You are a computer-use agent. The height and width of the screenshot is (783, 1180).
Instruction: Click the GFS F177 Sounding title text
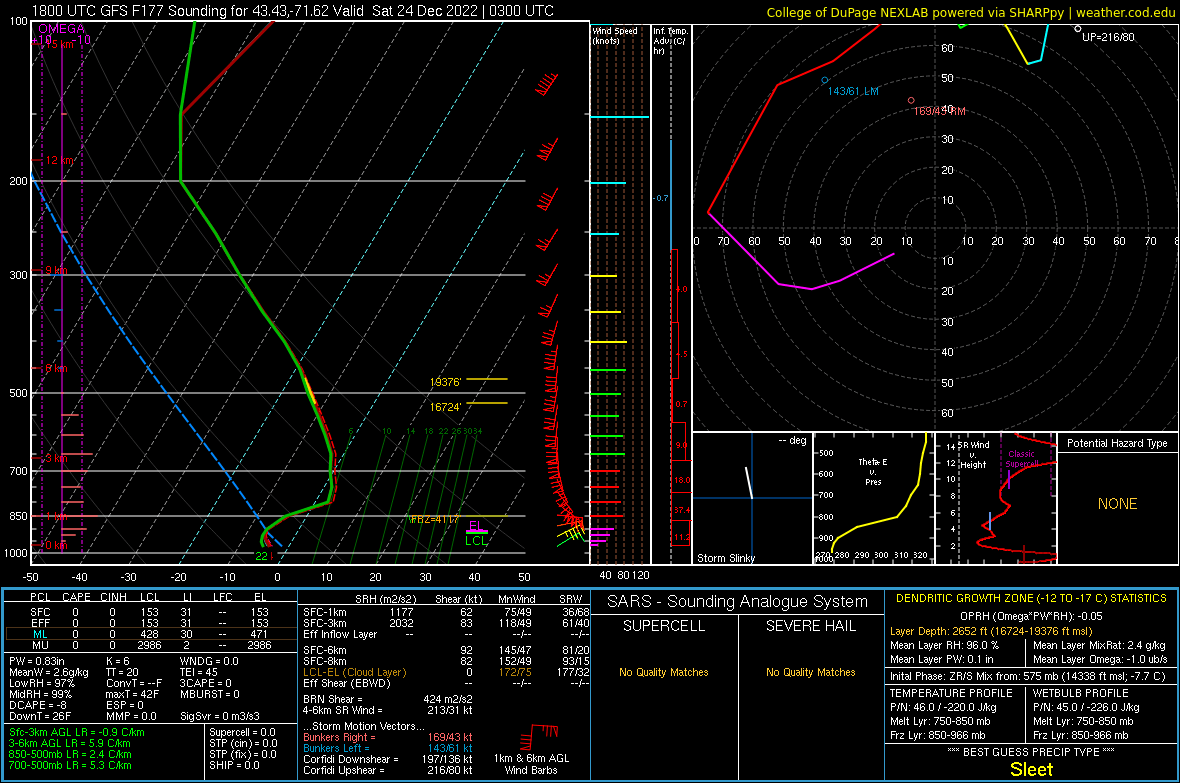[292, 11]
